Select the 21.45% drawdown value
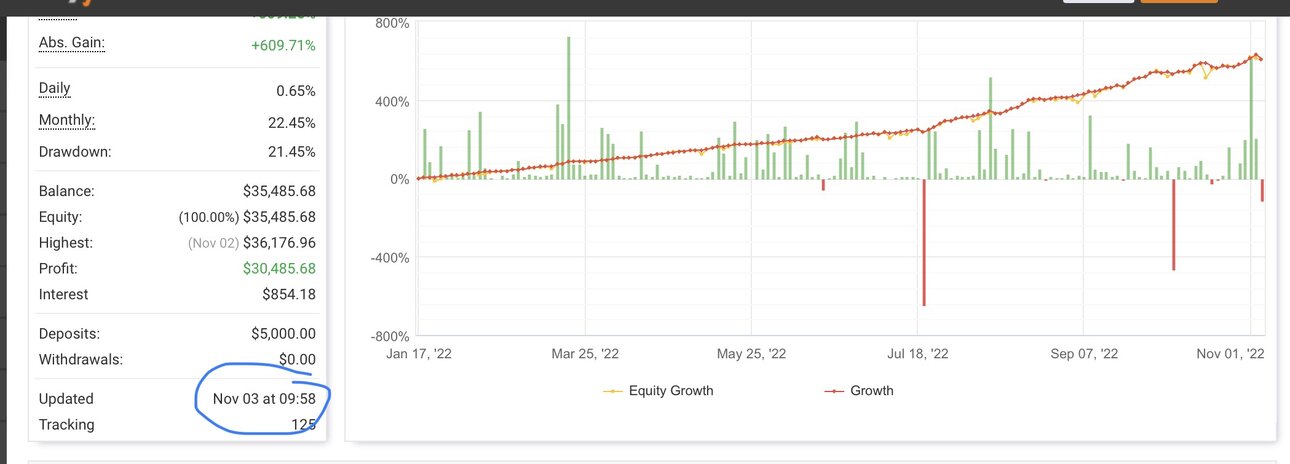The height and width of the screenshot is (464, 1290). pyautogui.click(x=292, y=152)
